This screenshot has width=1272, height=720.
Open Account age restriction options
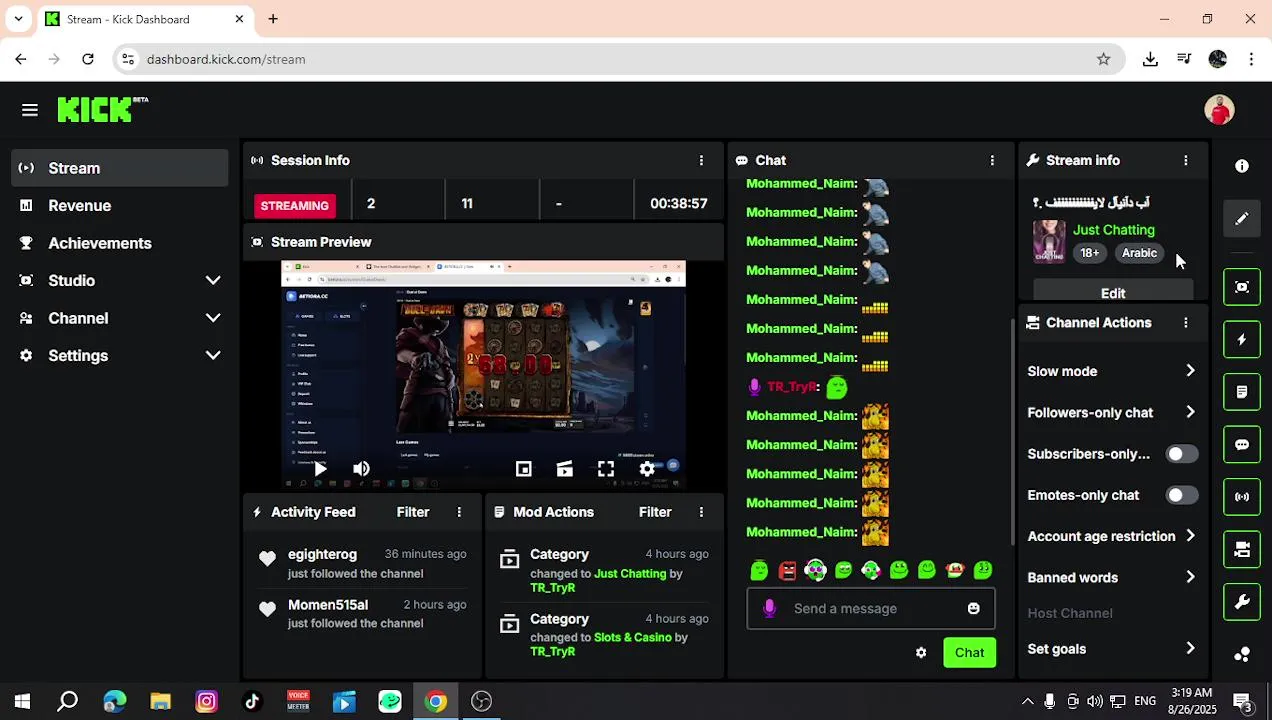coord(1112,536)
